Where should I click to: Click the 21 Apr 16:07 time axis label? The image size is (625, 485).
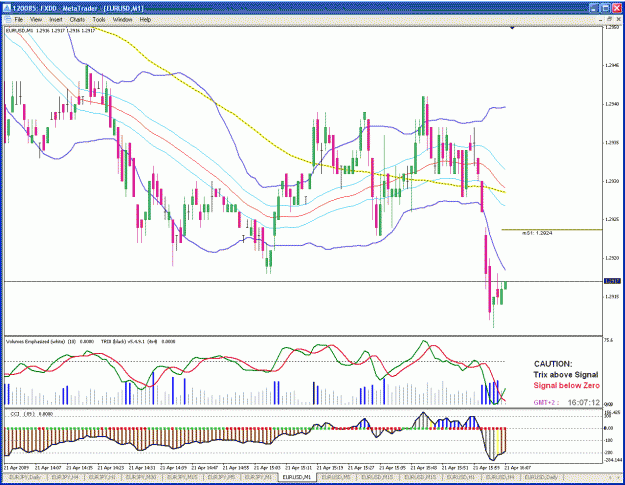click(518, 467)
